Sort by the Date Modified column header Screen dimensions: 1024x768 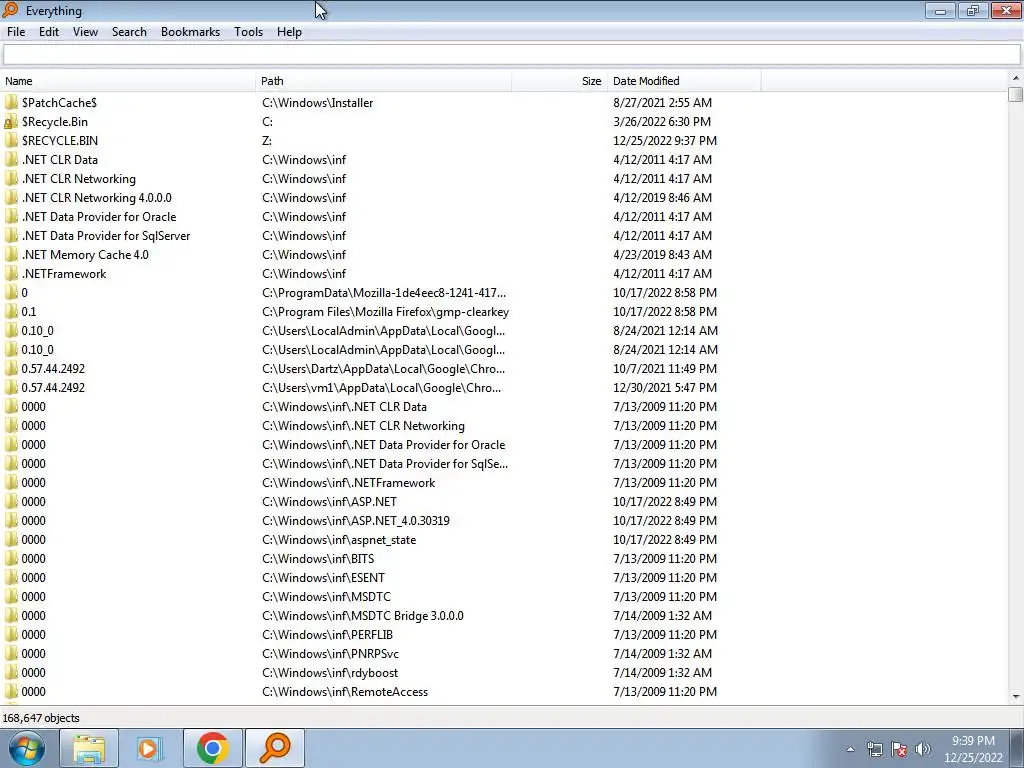point(684,81)
